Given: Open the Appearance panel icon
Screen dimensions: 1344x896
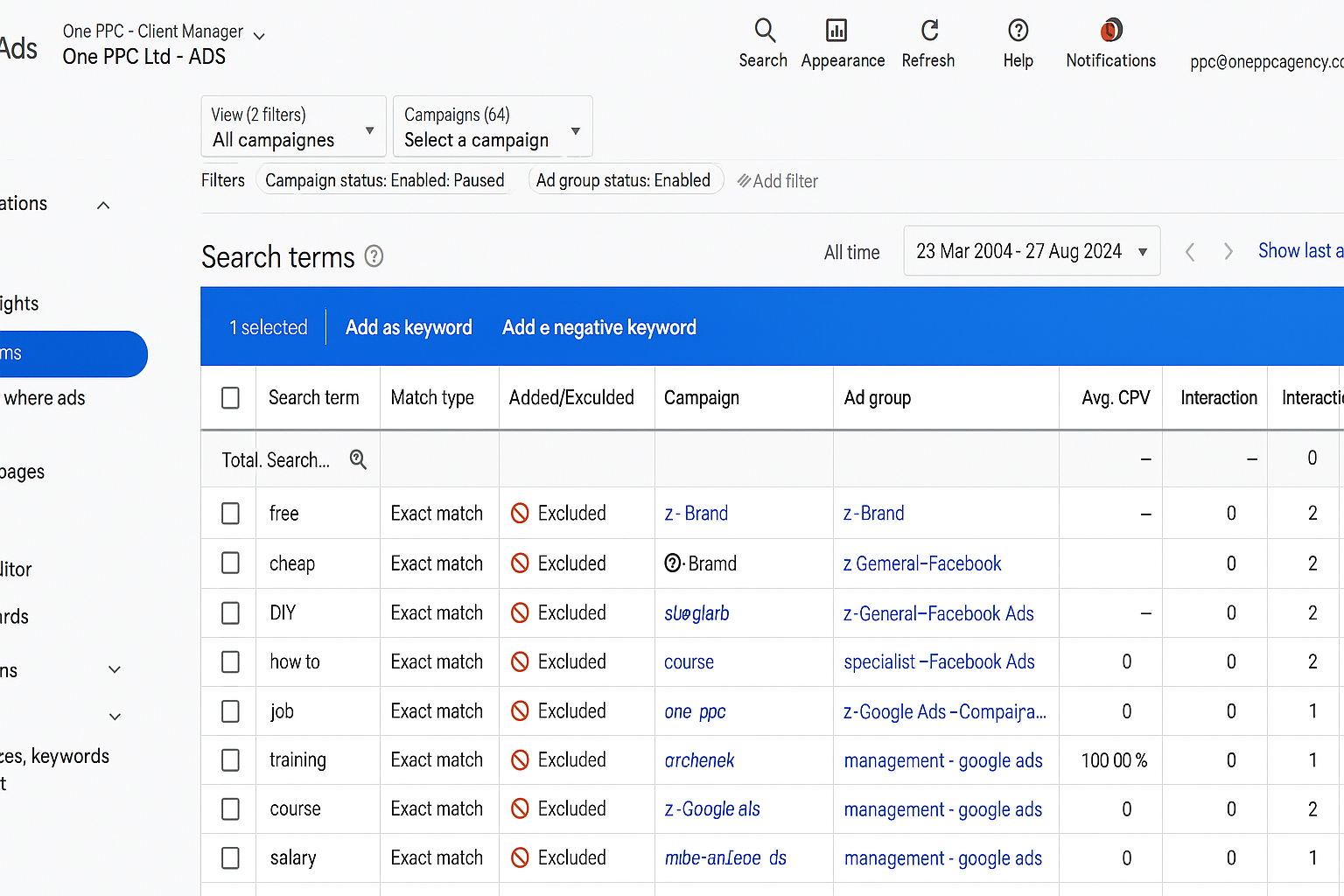Looking at the screenshot, I should (x=836, y=31).
